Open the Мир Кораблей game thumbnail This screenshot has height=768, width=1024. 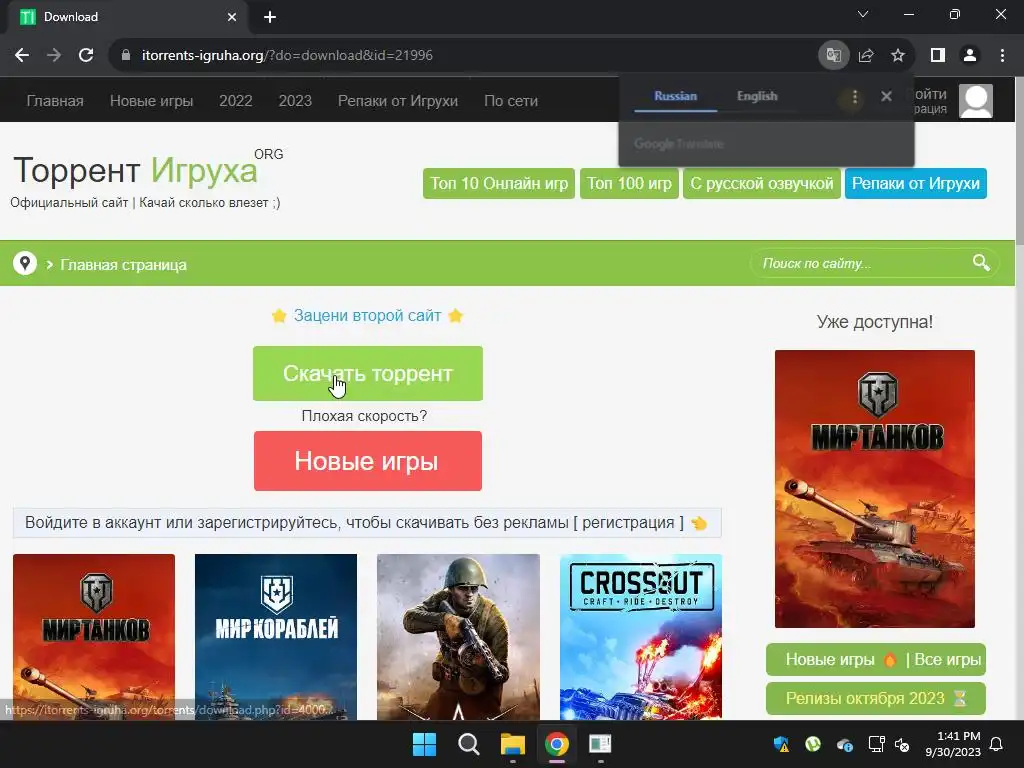(x=276, y=637)
